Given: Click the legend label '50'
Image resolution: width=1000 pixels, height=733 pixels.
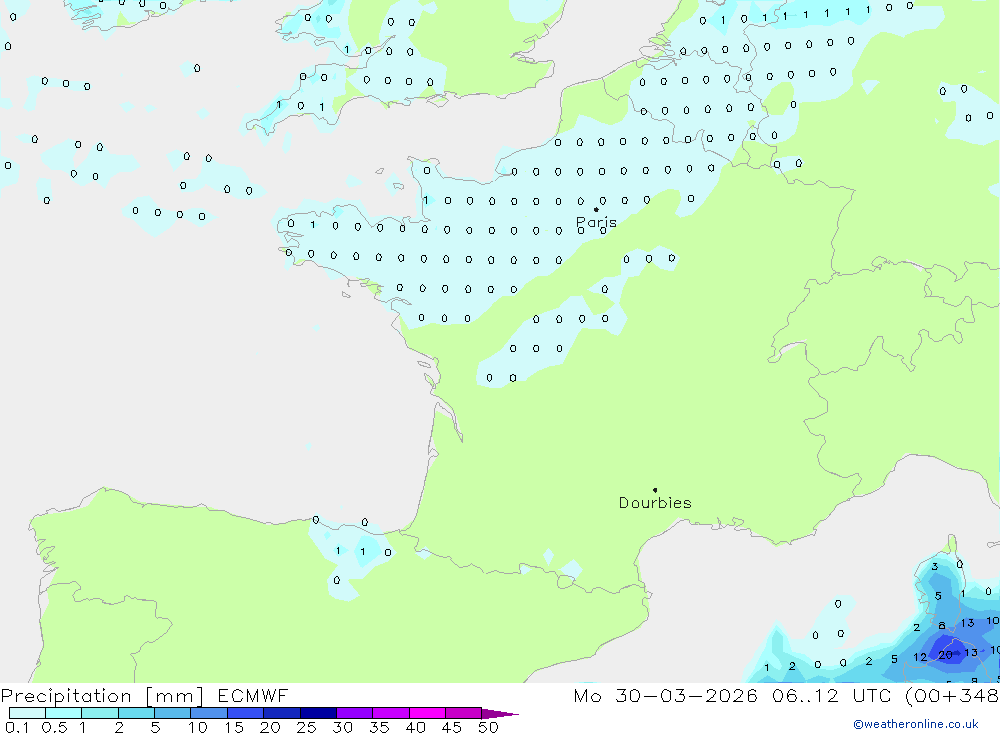Looking at the screenshot, I should pos(488,727).
